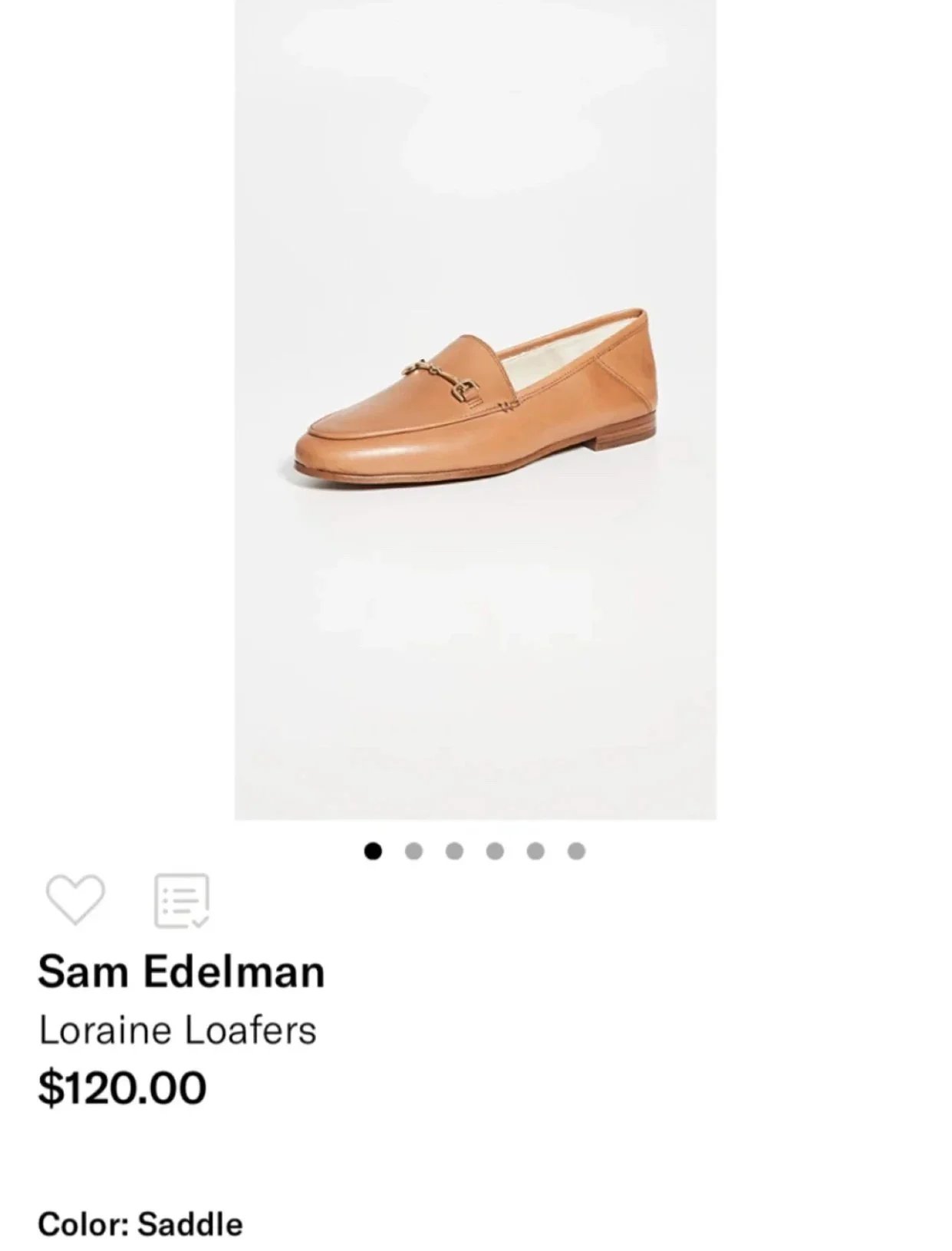Select the last carousel dot
Image resolution: width=952 pixels, height=1251 pixels.
(x=576, y=851)
